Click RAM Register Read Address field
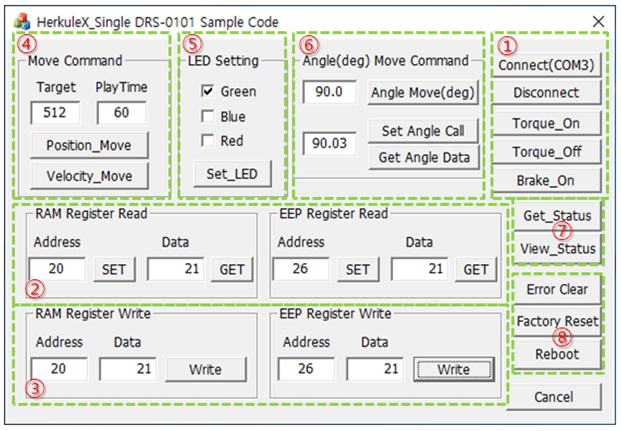Screen dimensions: 621x431 pos(57,269)
